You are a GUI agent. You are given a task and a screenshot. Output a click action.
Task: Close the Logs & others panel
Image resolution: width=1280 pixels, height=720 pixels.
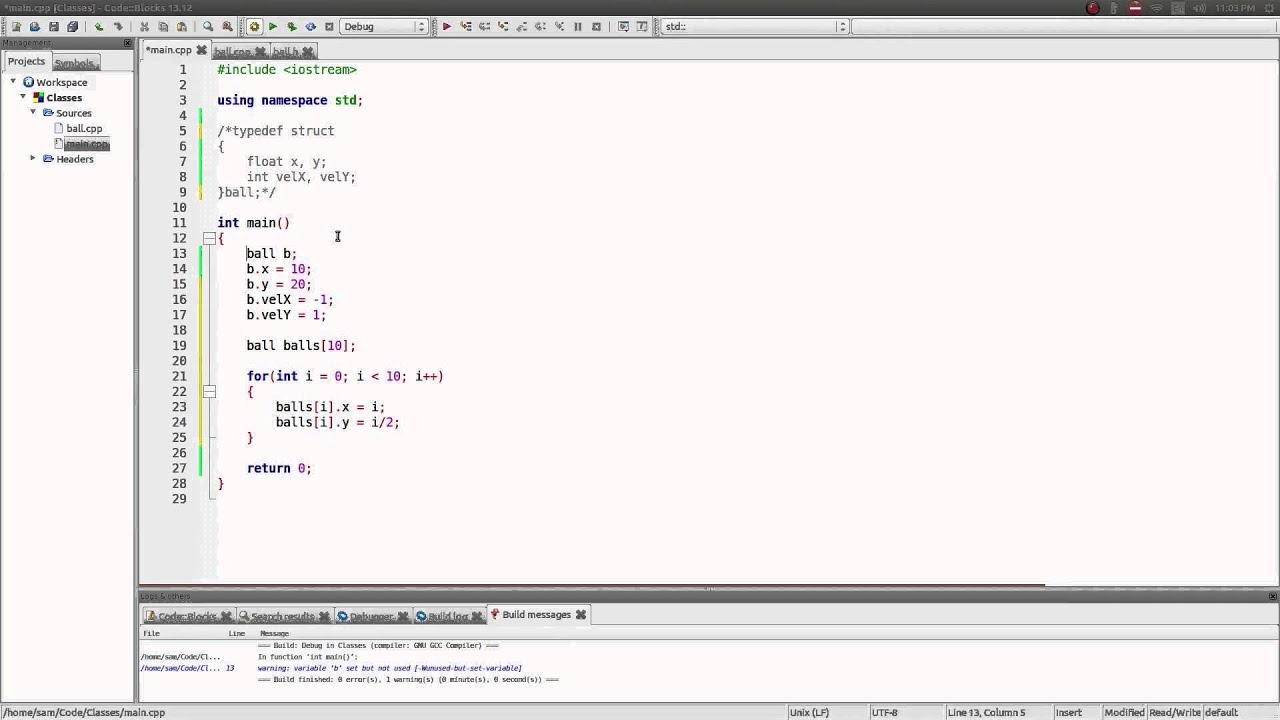click(x=1273, y=596)
